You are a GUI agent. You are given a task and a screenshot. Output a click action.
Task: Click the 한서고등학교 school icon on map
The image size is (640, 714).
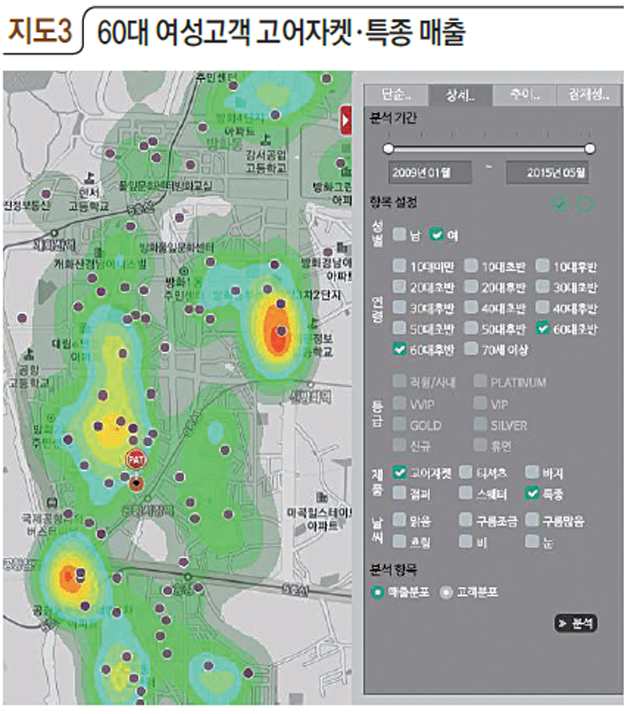point(90,177)
